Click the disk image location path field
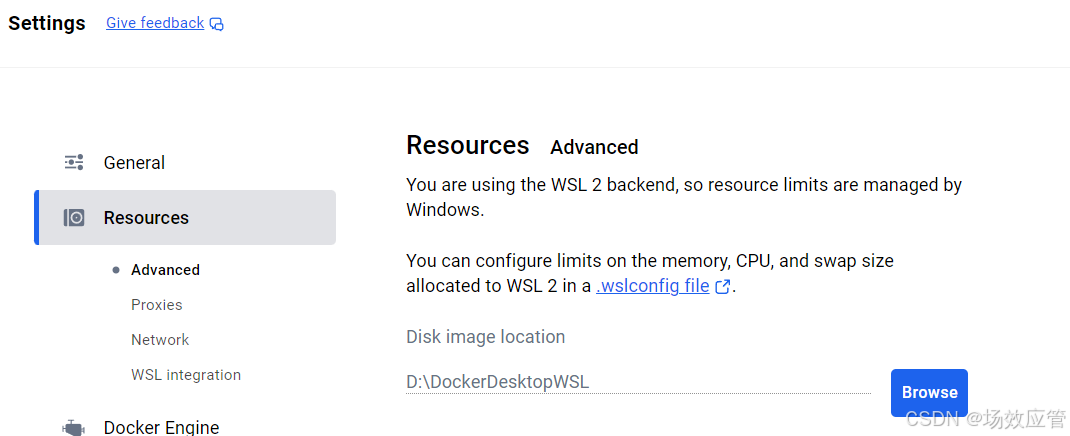 [638, 382]
